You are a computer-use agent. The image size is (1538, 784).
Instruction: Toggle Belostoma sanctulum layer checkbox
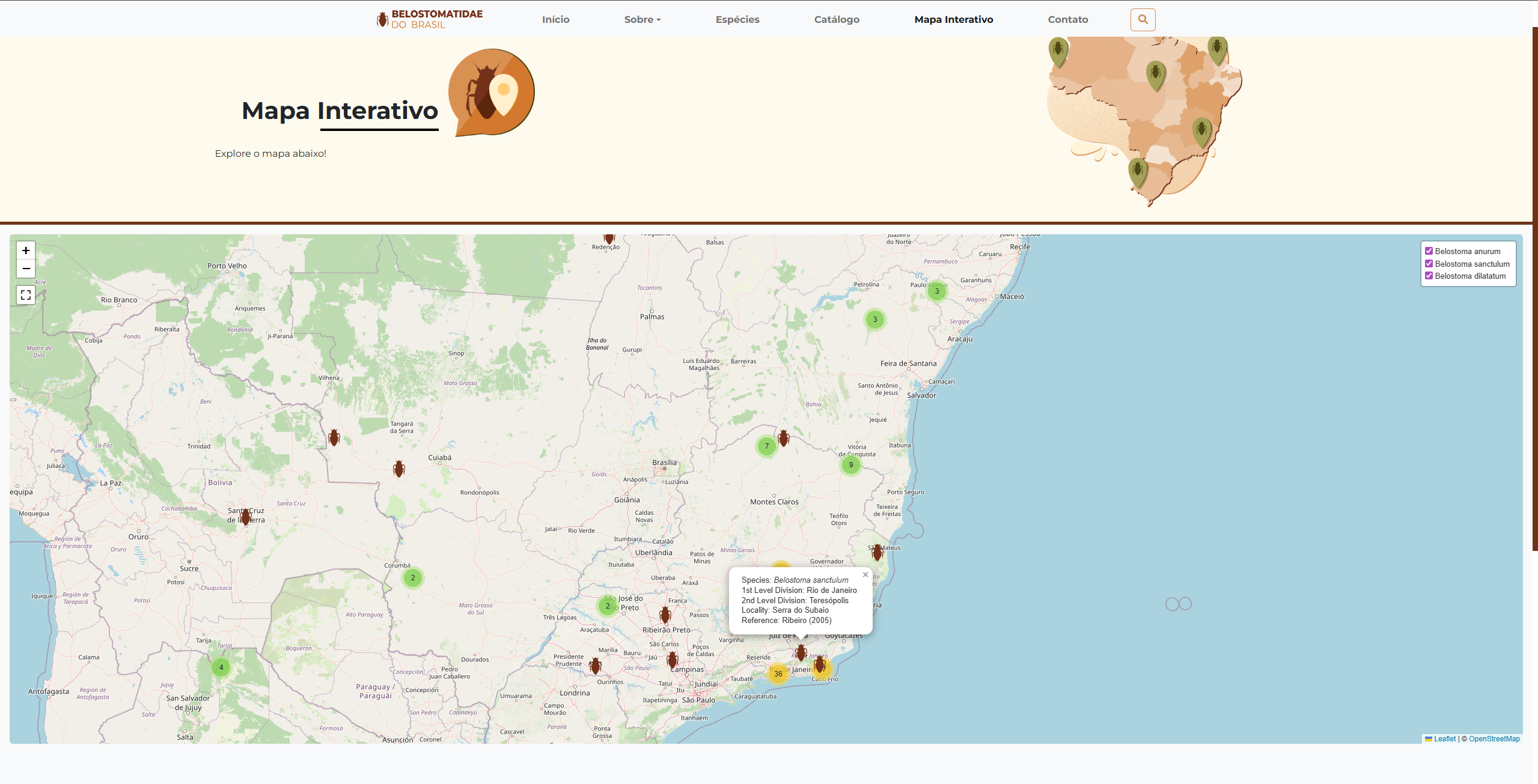[x=1429, y=264]
